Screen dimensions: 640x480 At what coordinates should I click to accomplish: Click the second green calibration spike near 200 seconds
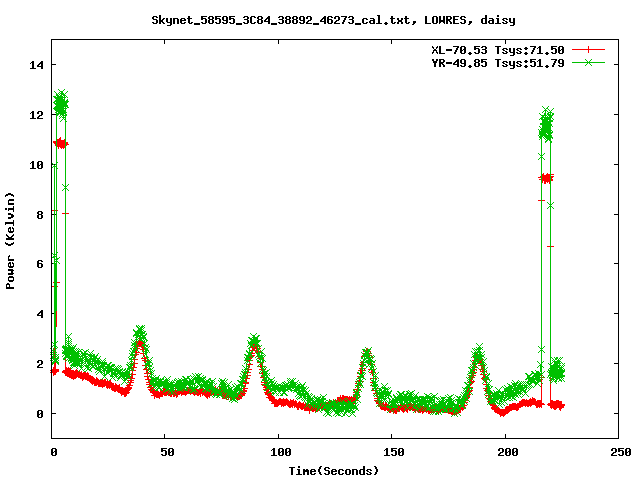point(546,124)
